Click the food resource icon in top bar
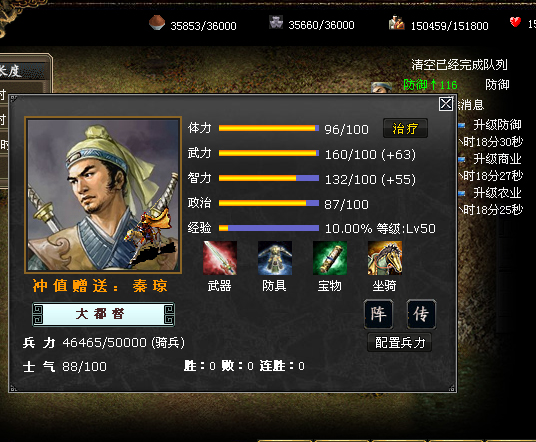536x442 pixels. point(157,23)
